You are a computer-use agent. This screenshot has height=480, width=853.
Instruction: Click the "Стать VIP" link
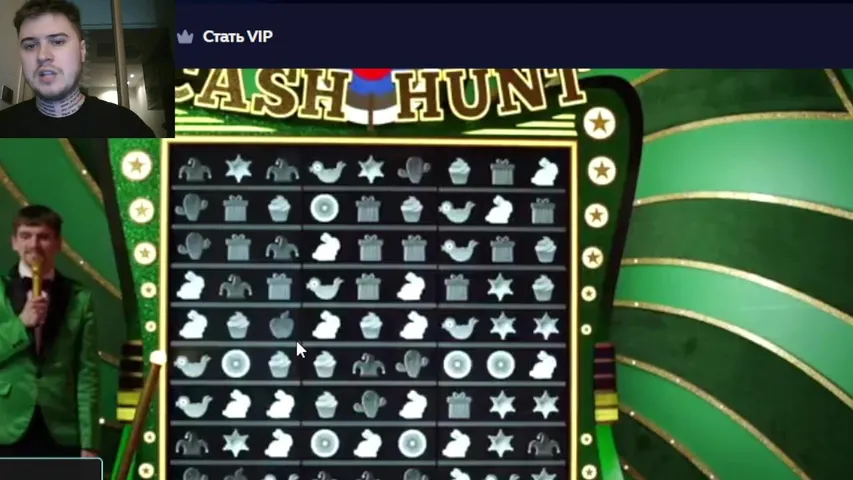point(237,36)
